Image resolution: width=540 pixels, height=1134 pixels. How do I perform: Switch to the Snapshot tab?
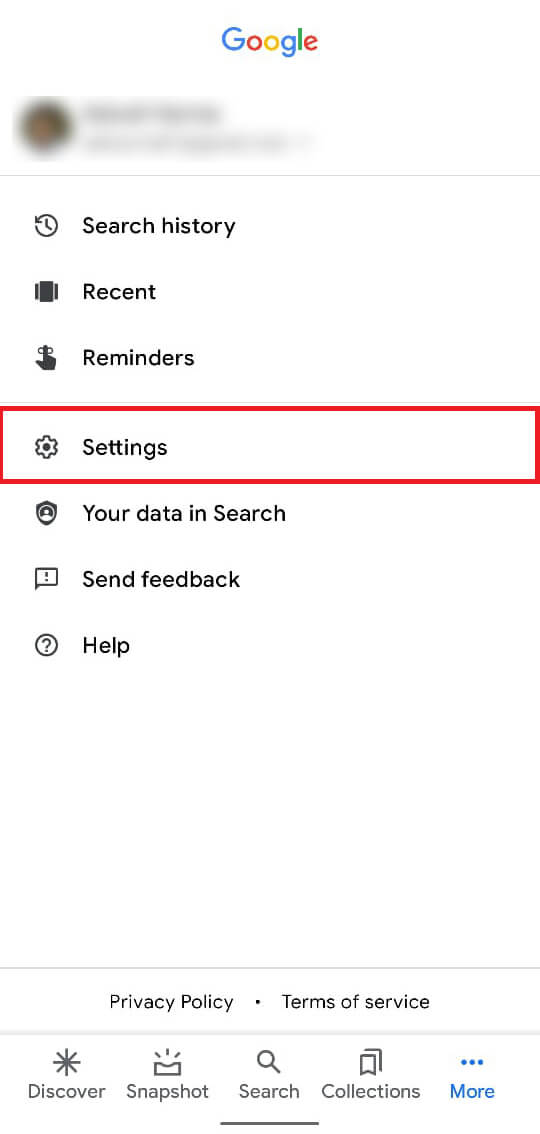168,1075
